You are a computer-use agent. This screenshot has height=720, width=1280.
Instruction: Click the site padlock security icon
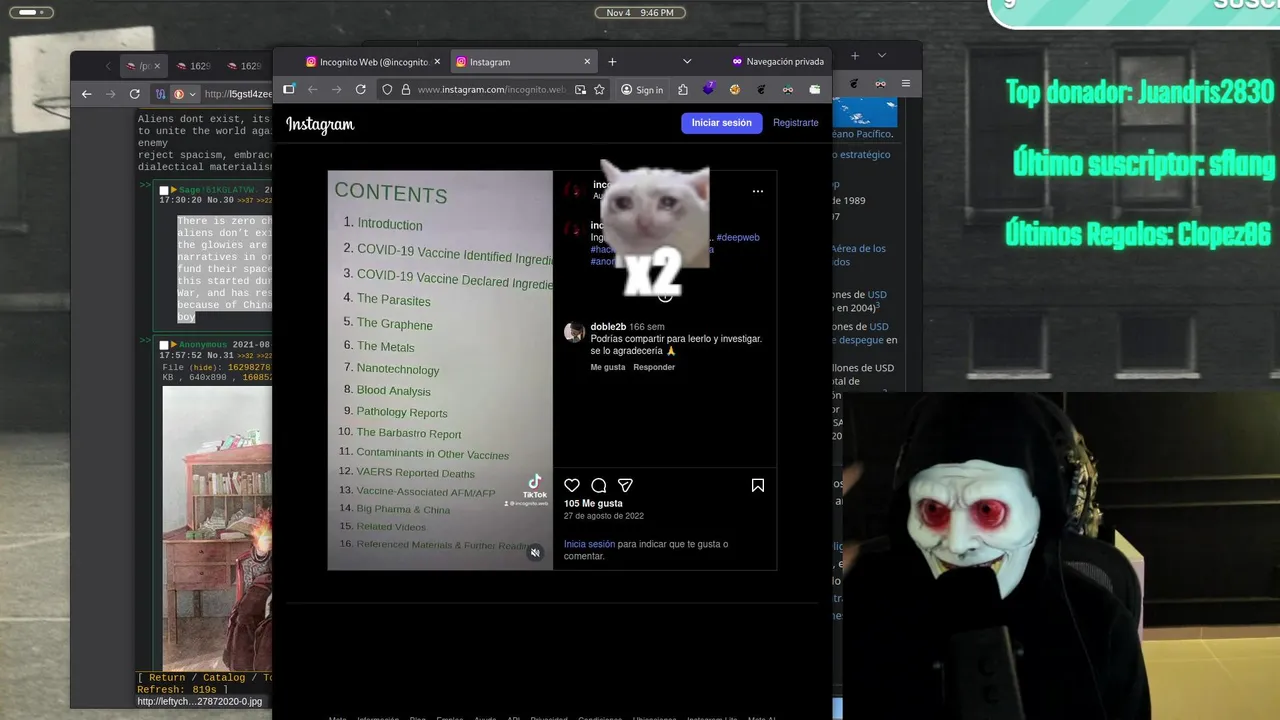tap(405, 89)
